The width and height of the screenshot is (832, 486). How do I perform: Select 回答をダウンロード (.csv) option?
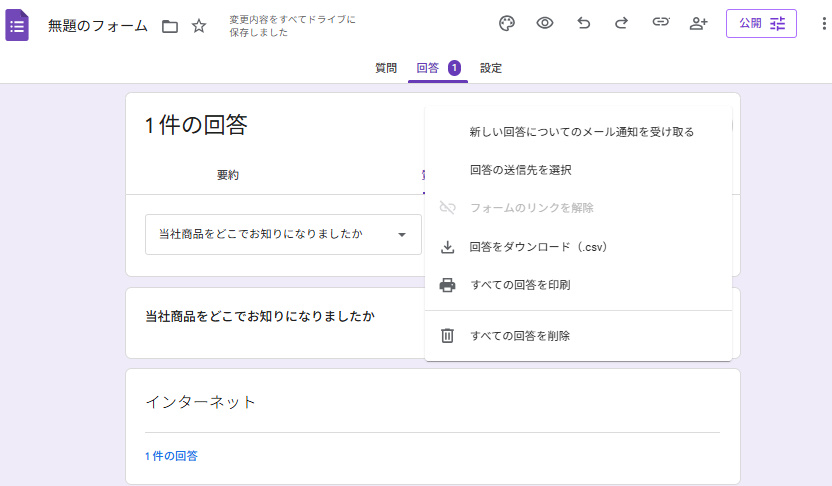pos(538,247)
